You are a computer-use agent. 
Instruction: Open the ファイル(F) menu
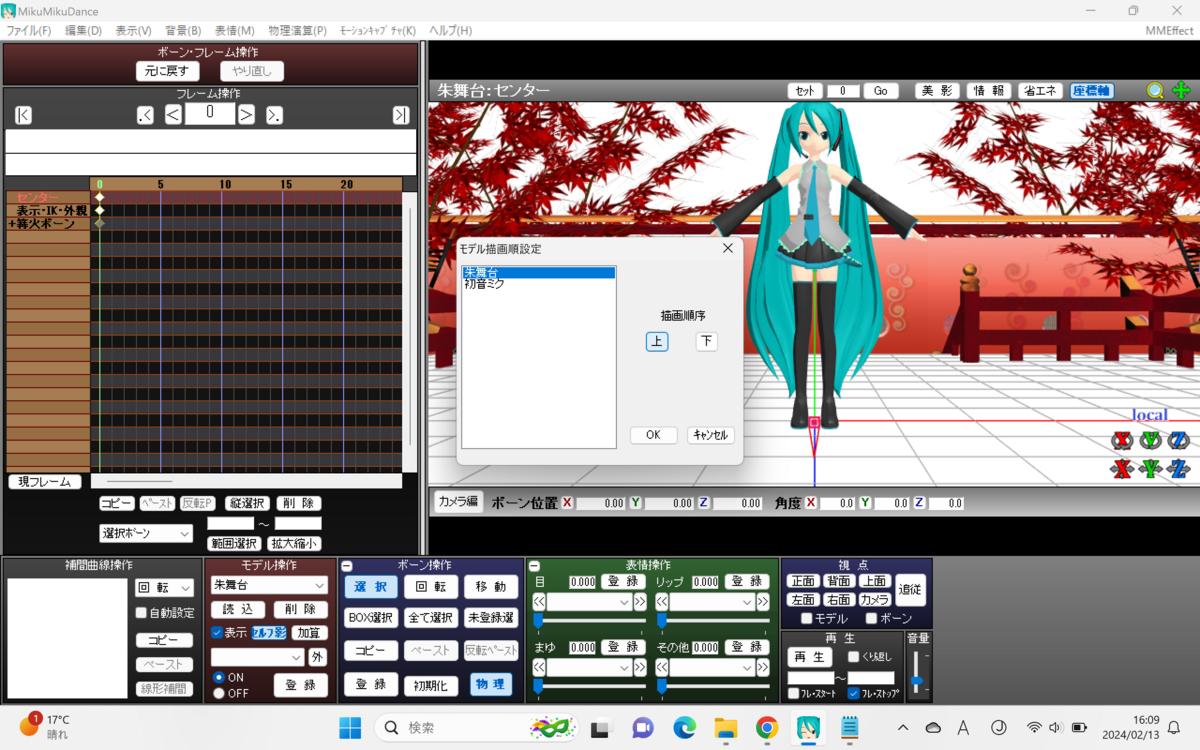(29, 31)
